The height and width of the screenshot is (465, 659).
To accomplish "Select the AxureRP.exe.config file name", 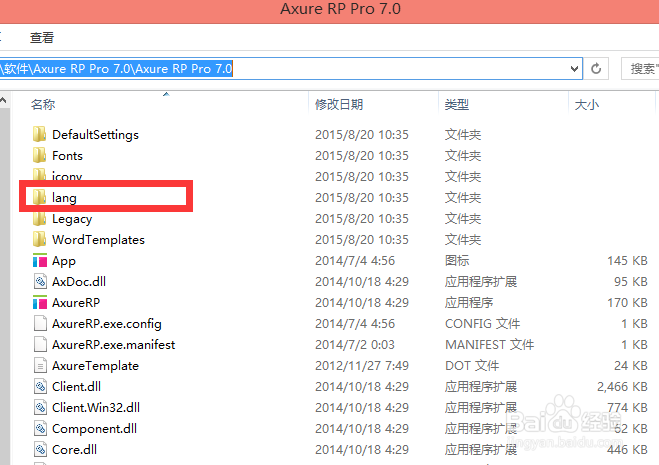I will click(x=107, y=324).
